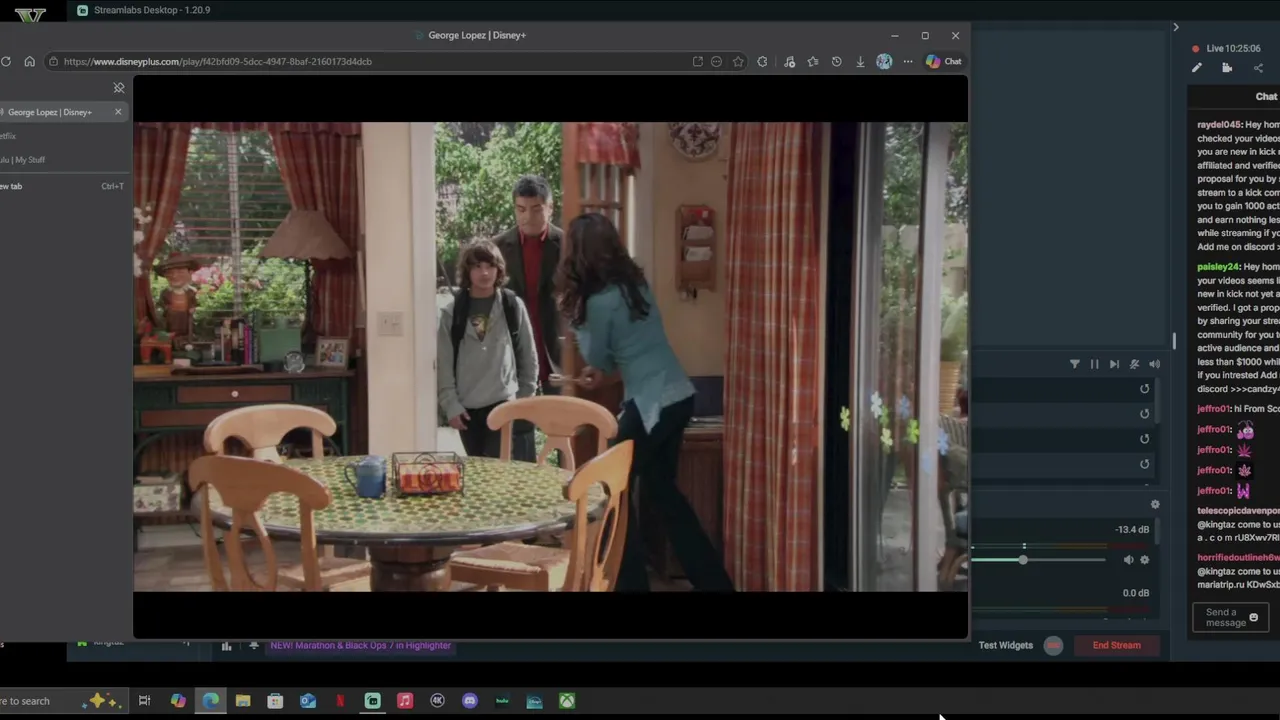1280x720 pixels.
Task: Open File Explorer on the taskbar
Action: click(243, 701)
